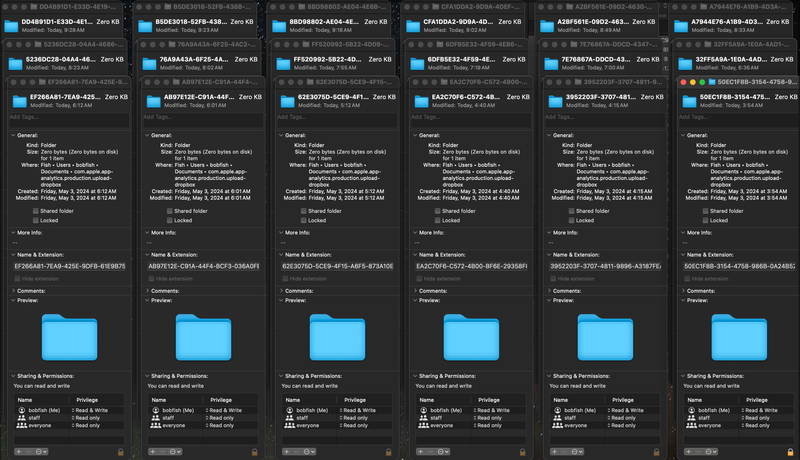This screenshot has width=800, height=460.
Task: Select bobfish (Me) row in 3952203F window
Action: (605, 410)
